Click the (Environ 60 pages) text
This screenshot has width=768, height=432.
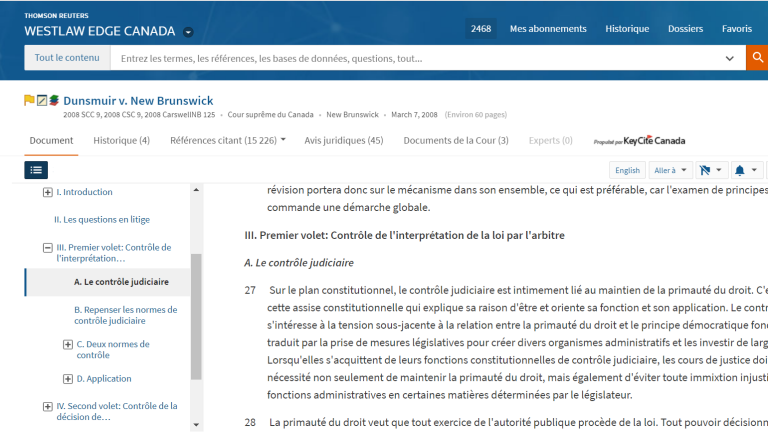pyautogui.click(x=476, y=115)
